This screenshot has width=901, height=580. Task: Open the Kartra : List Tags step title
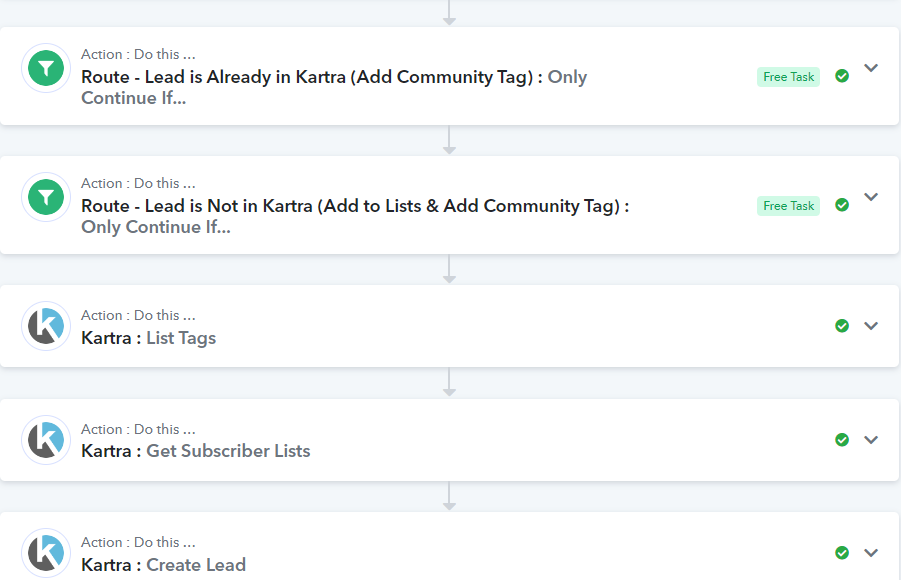coord(148,337)
